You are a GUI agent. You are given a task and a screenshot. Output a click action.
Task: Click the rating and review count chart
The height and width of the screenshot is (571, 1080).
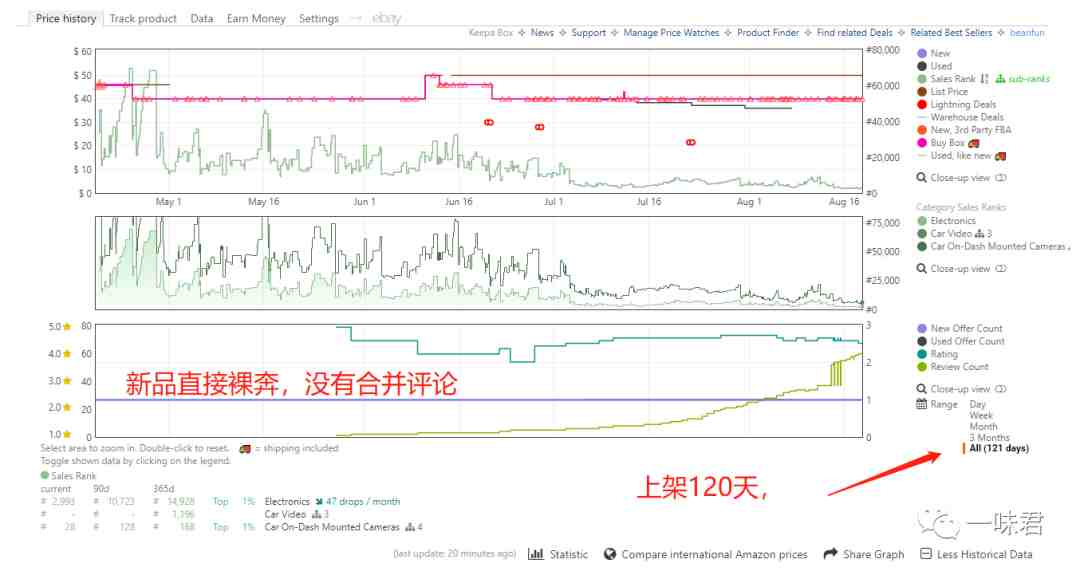click(479, 381)
